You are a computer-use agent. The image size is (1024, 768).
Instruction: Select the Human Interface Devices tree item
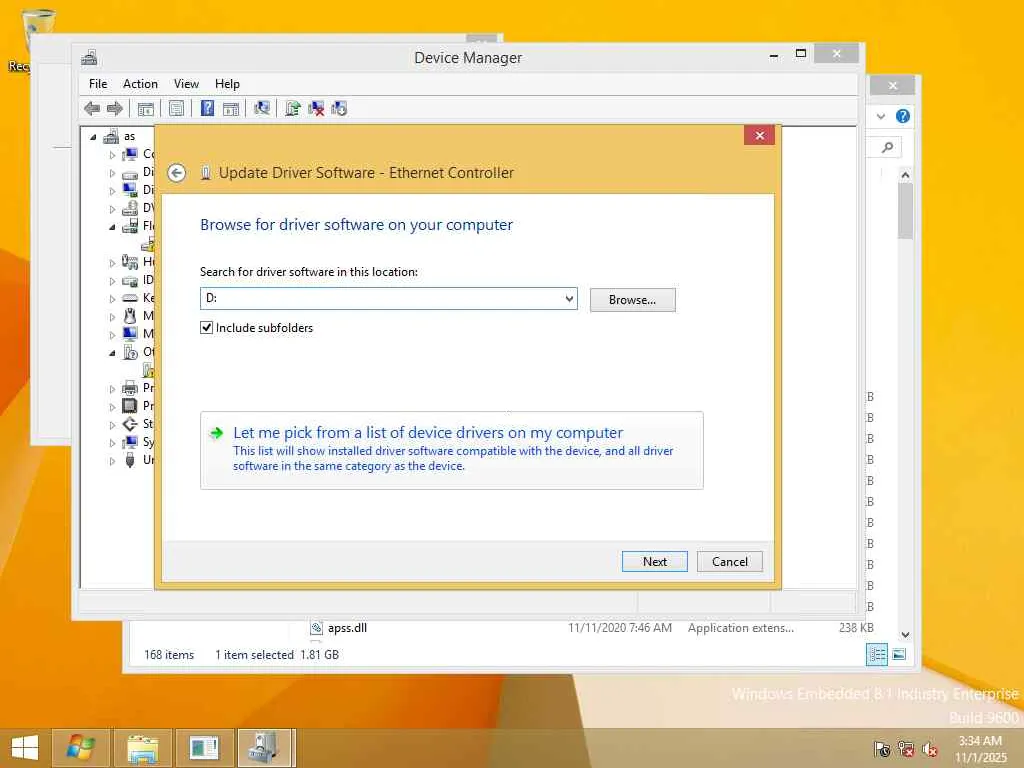pos(140,263)
